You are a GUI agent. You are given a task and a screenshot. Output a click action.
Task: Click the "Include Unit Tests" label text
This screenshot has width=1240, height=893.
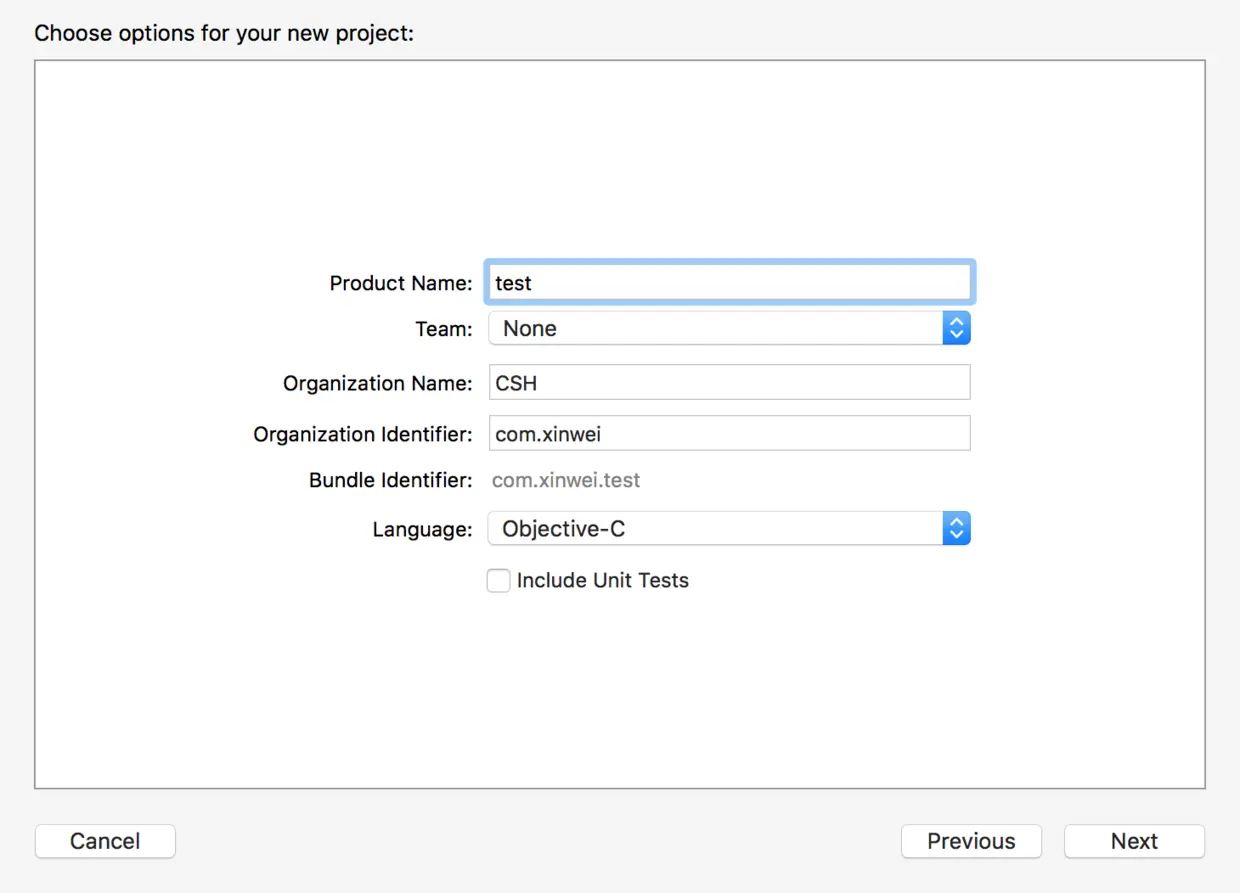click(602, 581)
